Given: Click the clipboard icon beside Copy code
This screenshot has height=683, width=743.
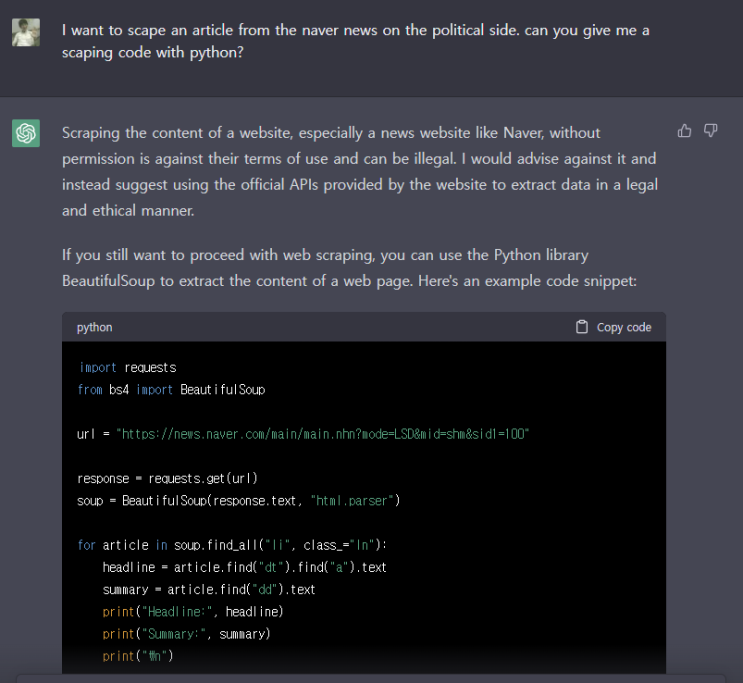Looking at the screenshot, I should coord(582,327).
